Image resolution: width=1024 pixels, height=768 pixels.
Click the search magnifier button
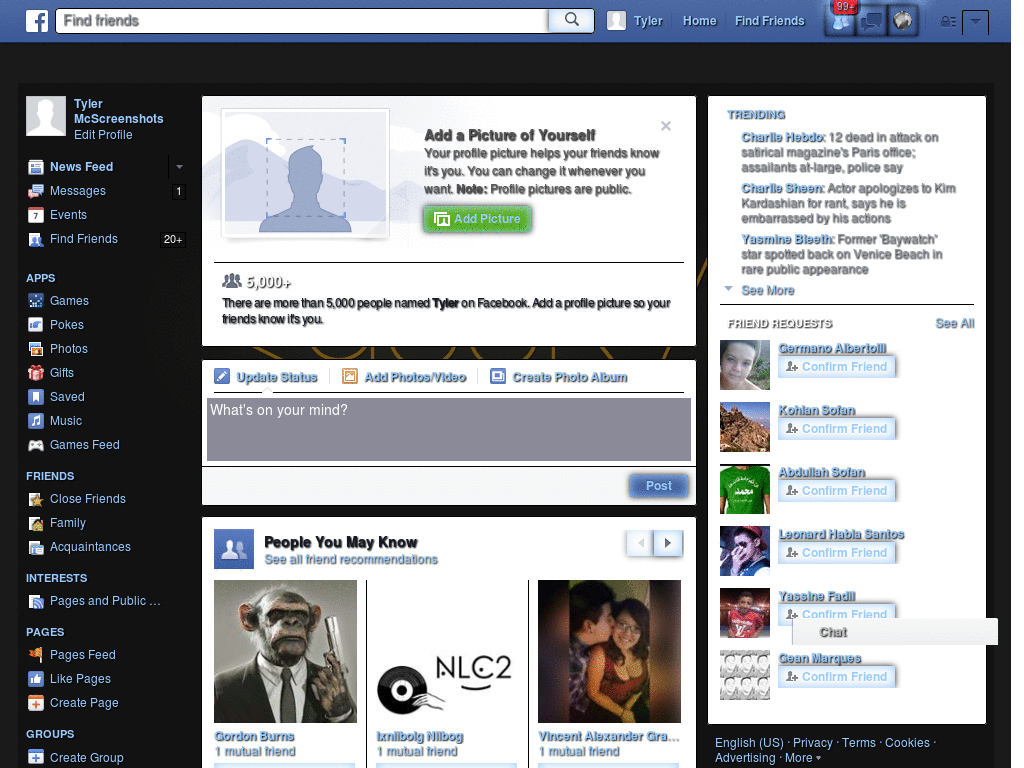click(x=571, y=20)
